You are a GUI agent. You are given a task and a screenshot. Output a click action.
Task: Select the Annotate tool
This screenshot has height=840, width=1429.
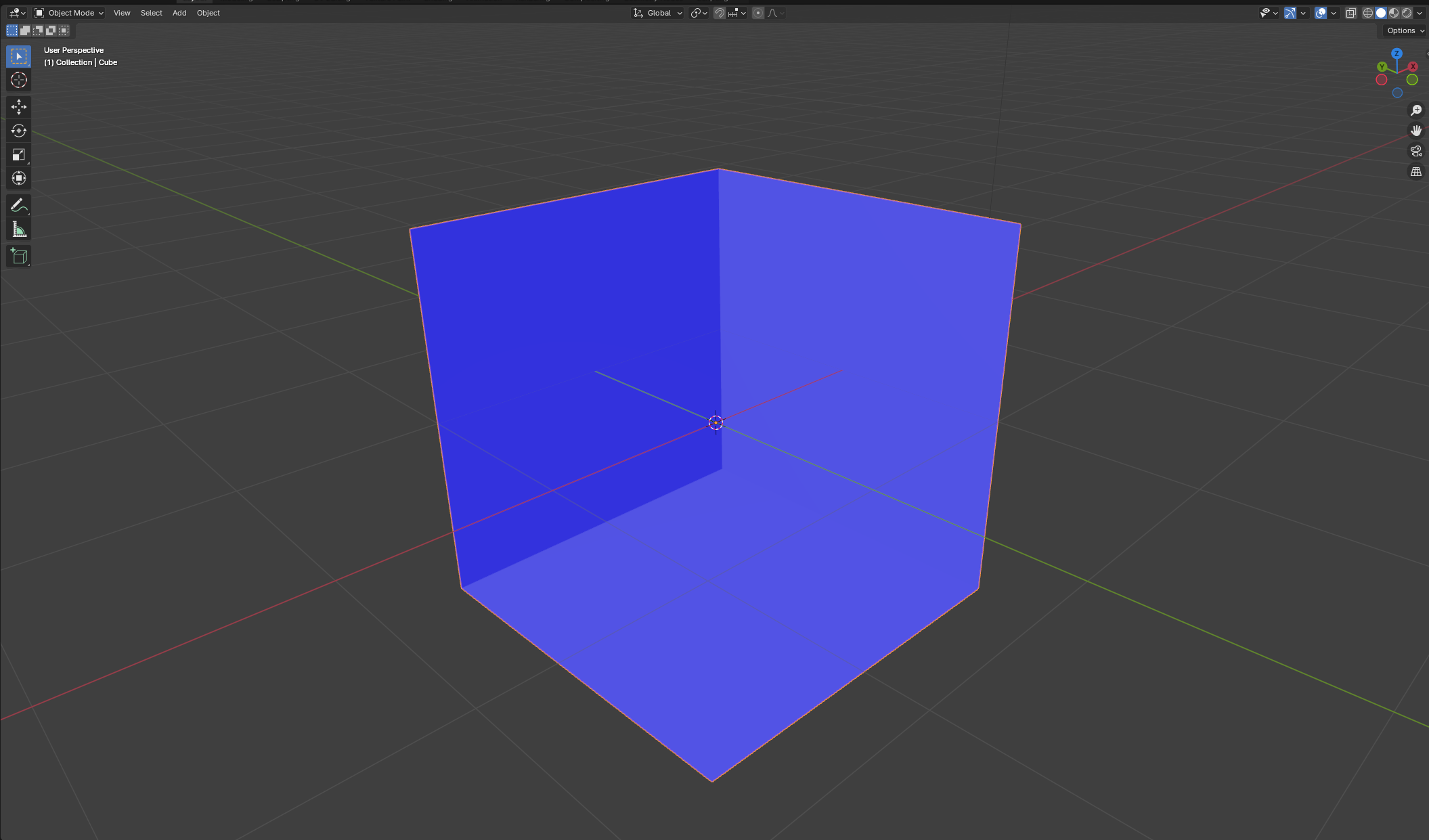coord(18,206)
